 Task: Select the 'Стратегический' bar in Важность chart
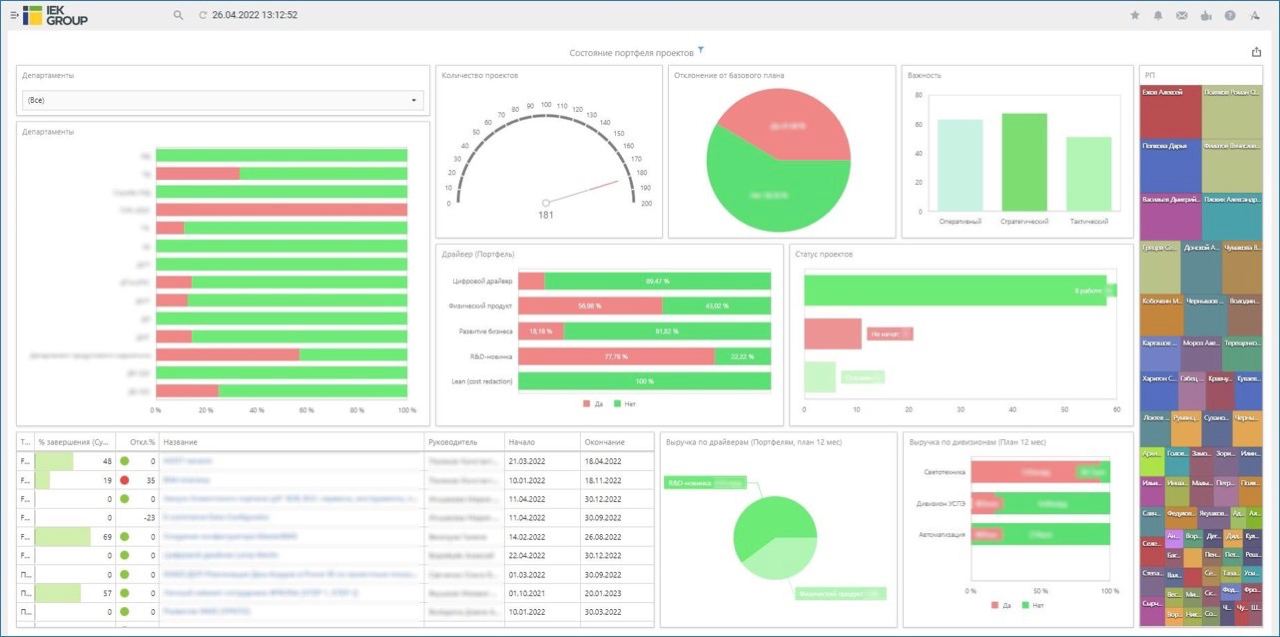(1024, 160)
